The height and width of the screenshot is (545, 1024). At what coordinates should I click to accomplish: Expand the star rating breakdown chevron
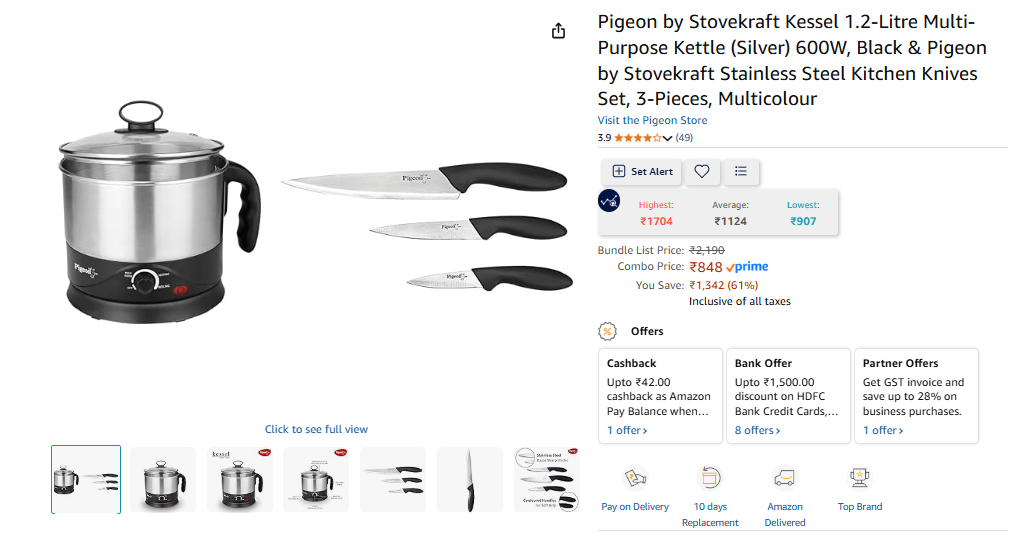[668, 138]
